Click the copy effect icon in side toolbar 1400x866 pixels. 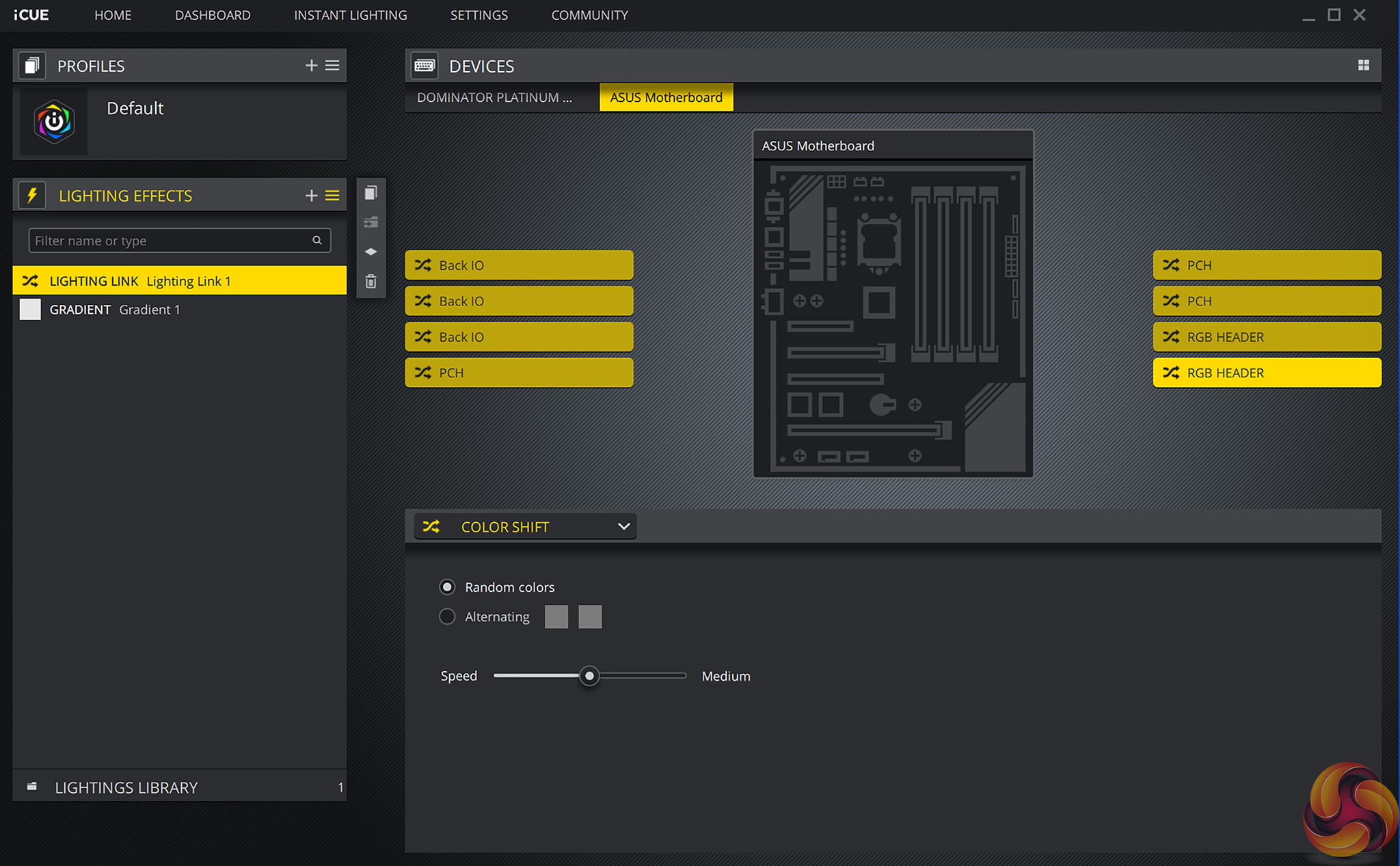pos(371,193)
